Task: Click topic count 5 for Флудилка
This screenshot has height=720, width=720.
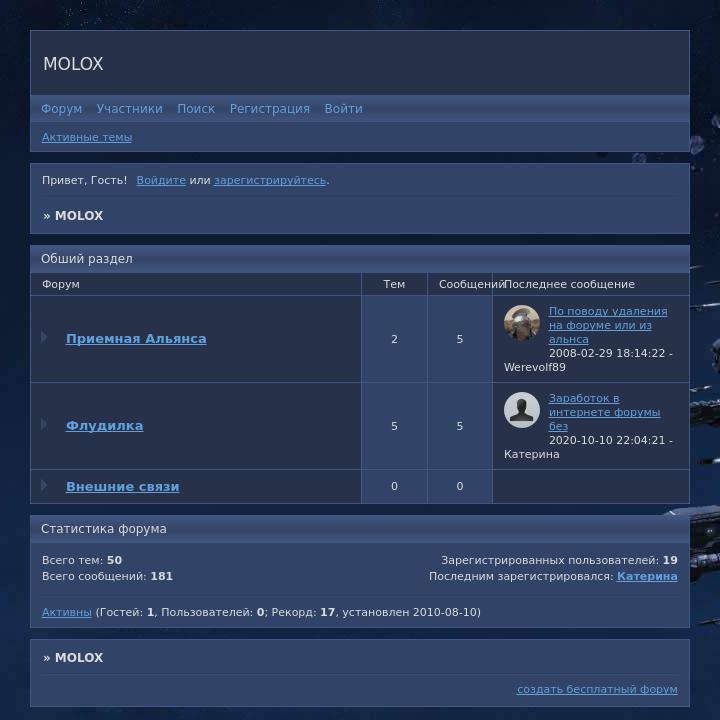Action: click(x=394, y=426)
